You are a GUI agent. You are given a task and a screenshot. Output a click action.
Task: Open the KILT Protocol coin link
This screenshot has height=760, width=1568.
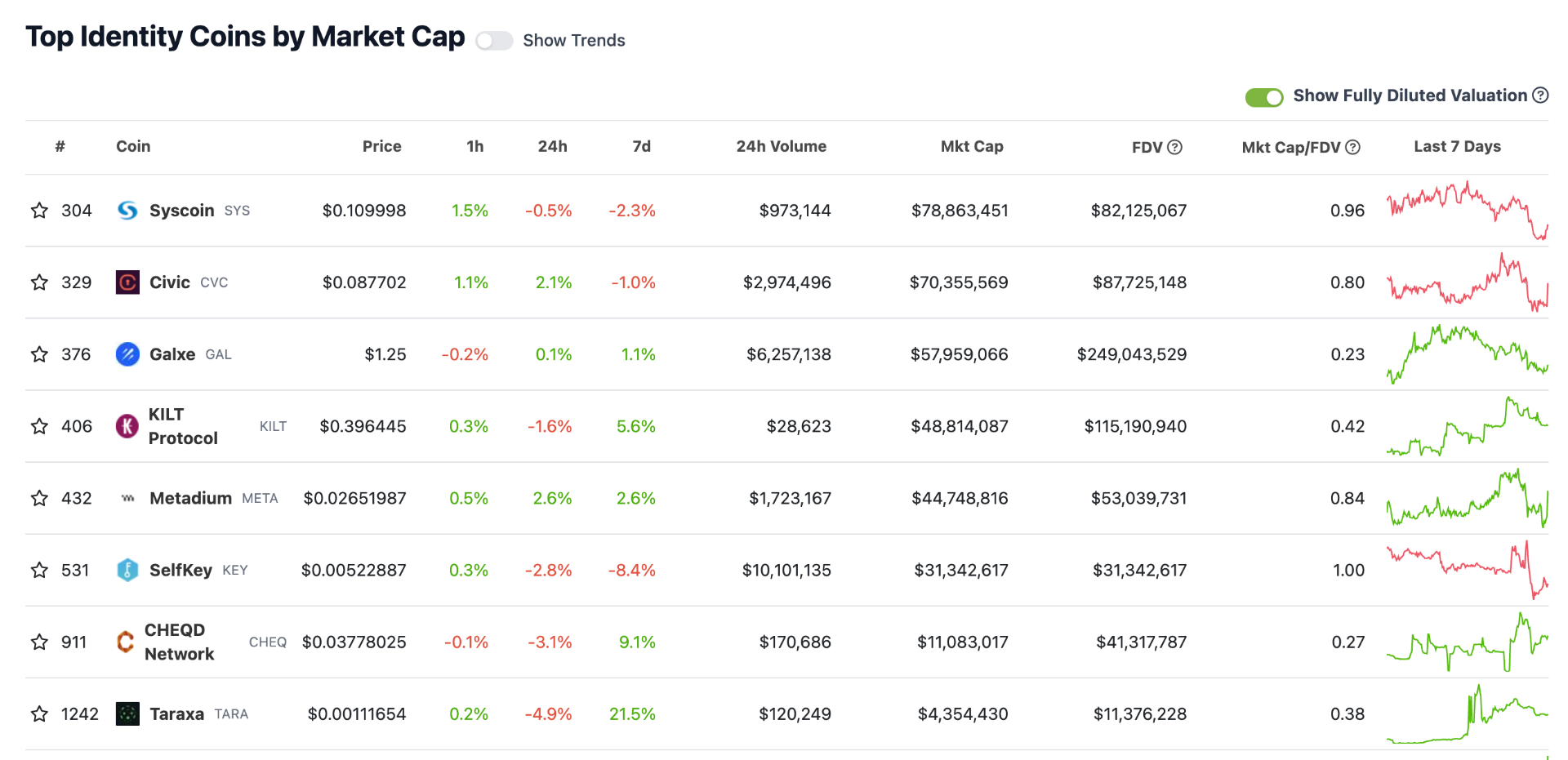click(183, 426)
